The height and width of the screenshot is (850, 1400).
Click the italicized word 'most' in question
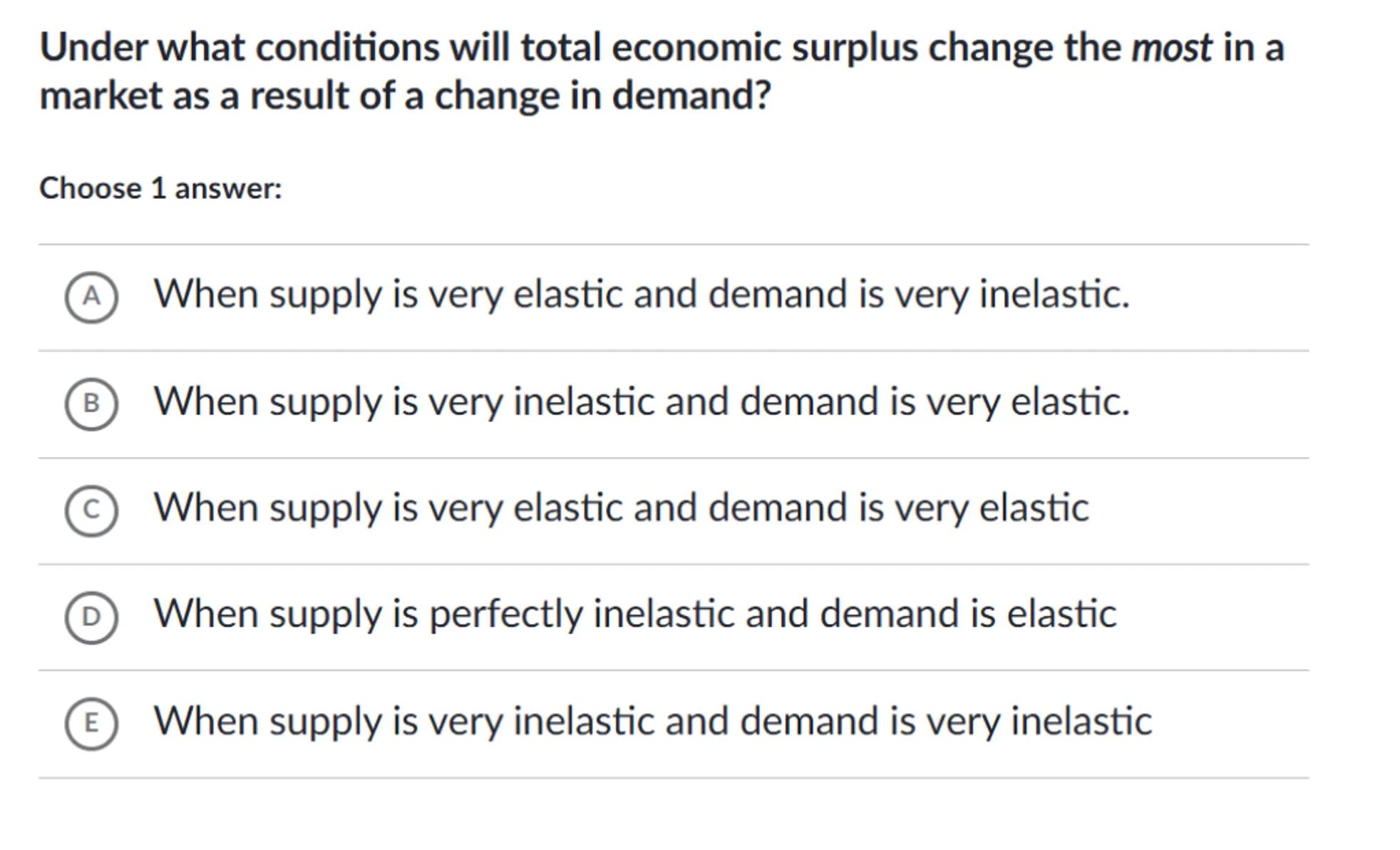coord(1171,48)
